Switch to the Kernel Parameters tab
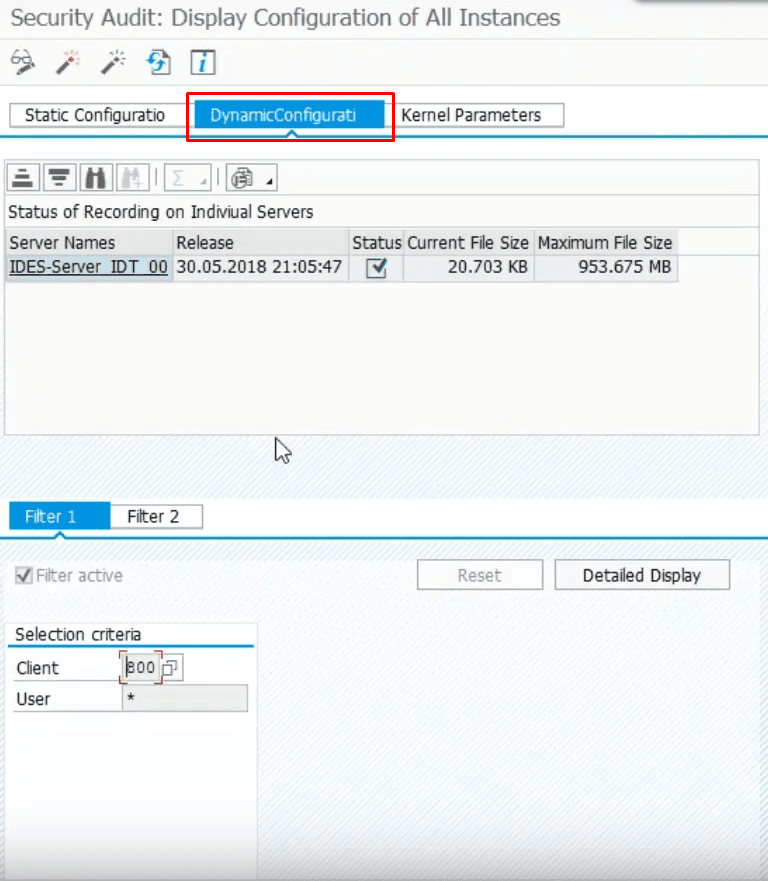Viewport: 768px width, 881px height. (x=471, y=115)
